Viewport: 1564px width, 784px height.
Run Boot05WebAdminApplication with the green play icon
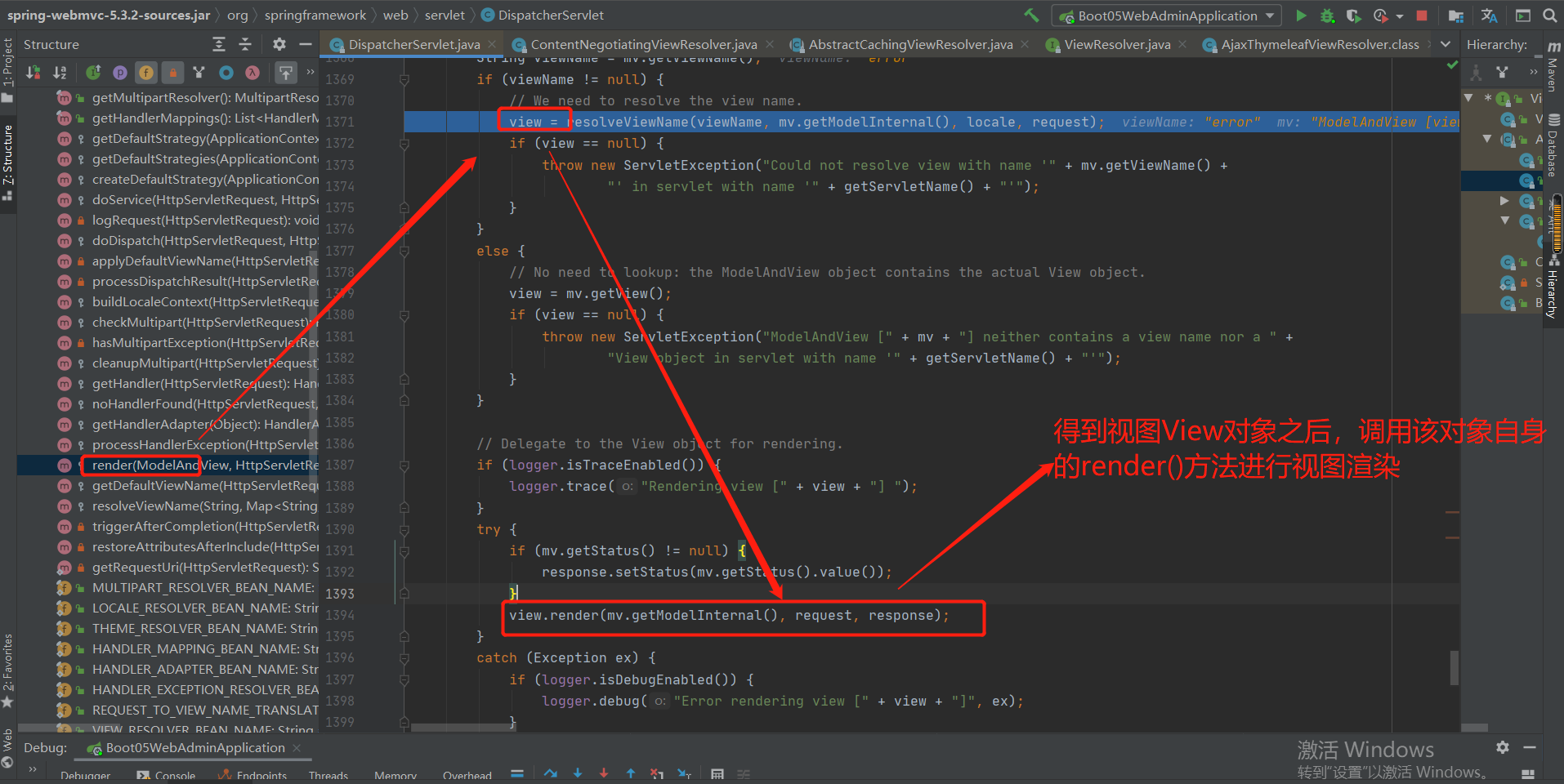1301,16
